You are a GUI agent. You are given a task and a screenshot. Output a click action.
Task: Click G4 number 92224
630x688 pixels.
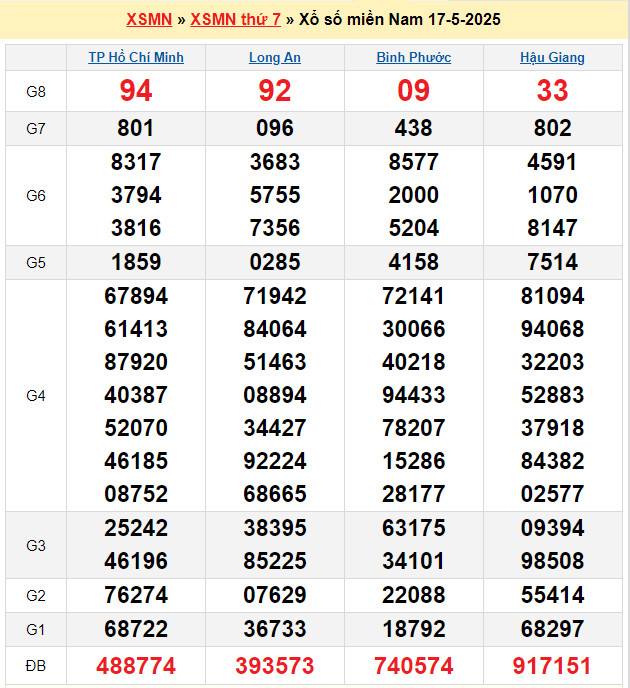click(x=275, y=461)
